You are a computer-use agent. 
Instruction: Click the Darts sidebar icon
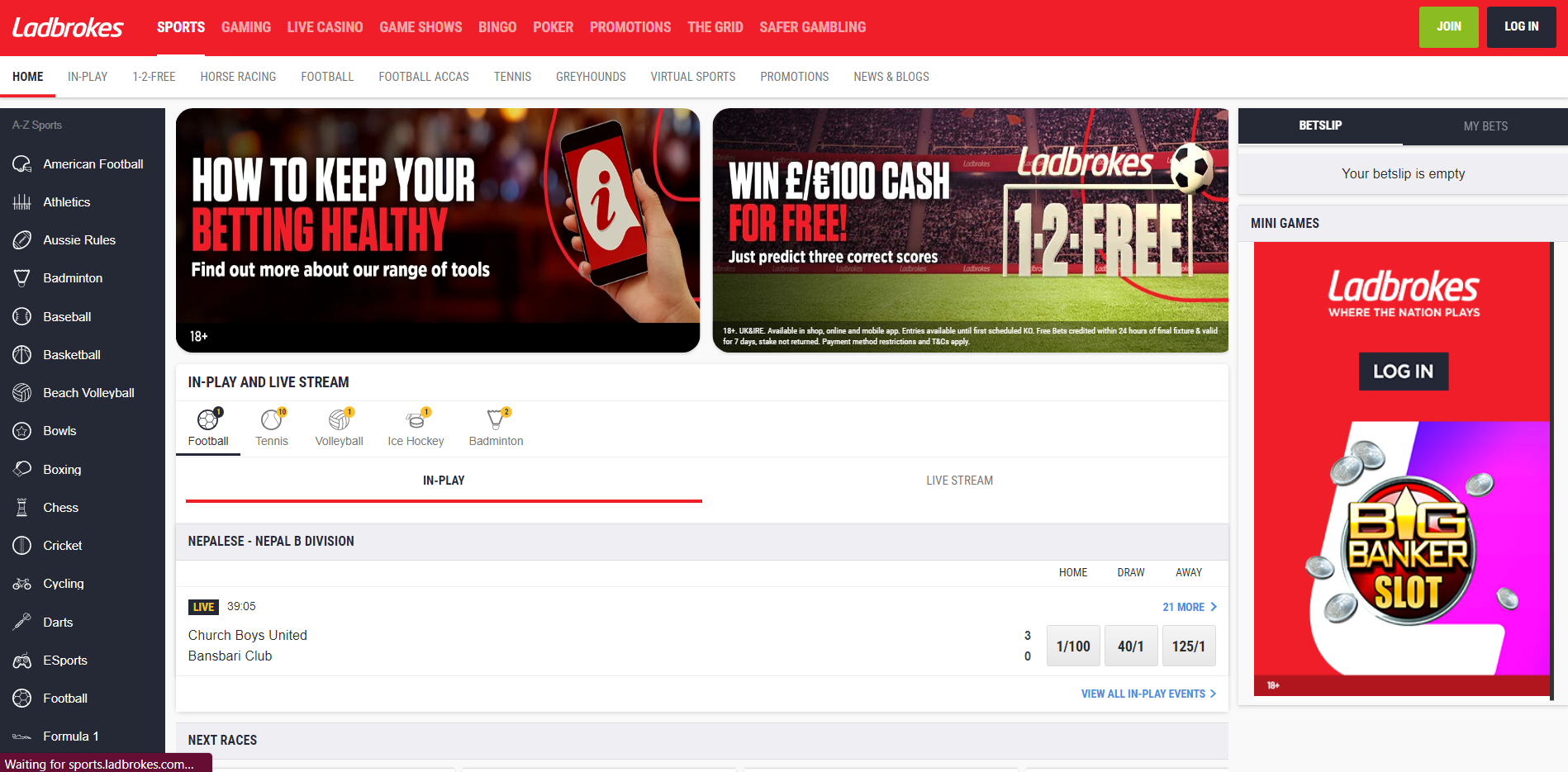22,622
